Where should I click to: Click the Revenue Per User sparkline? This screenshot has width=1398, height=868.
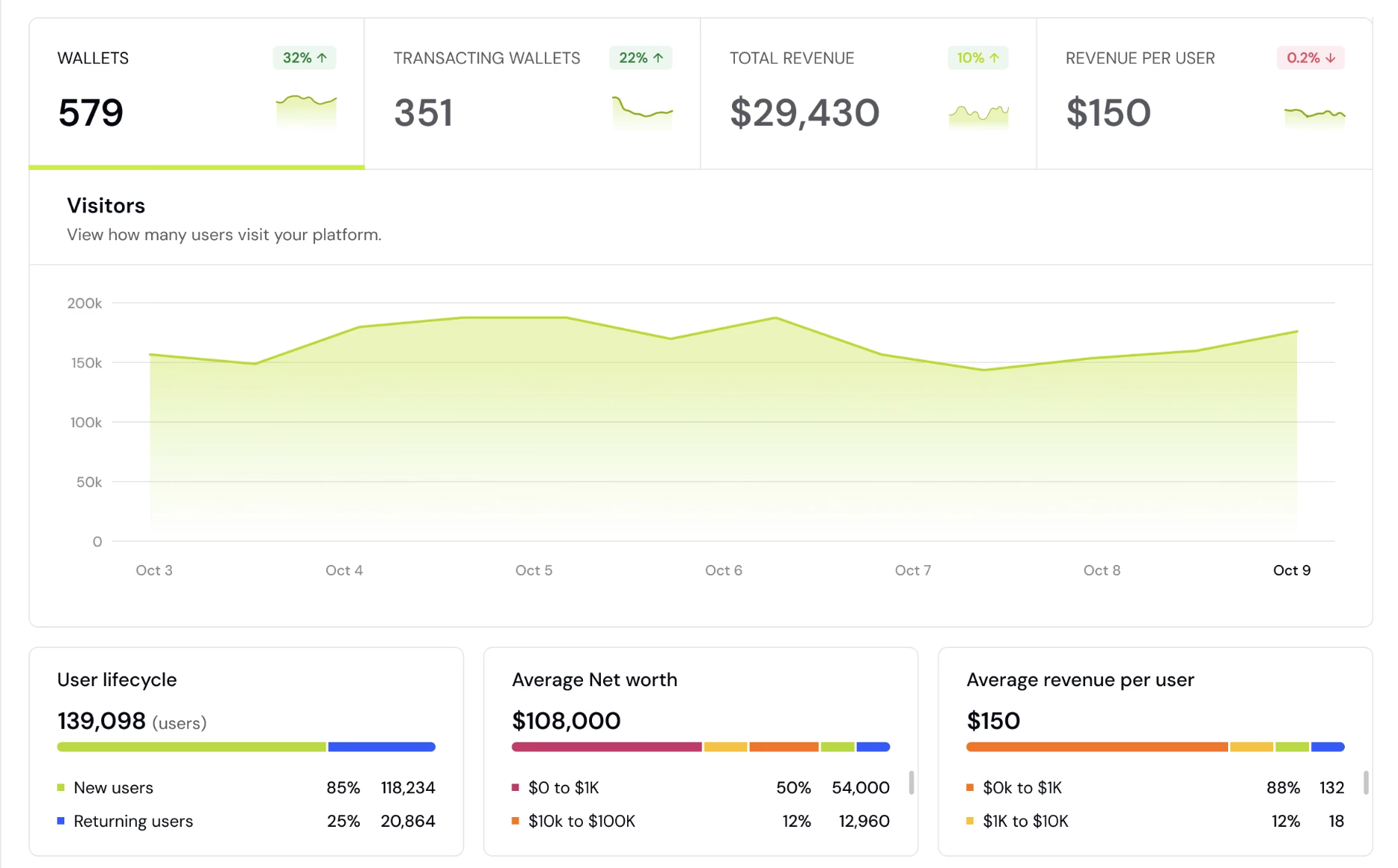tap(1313, 114)
